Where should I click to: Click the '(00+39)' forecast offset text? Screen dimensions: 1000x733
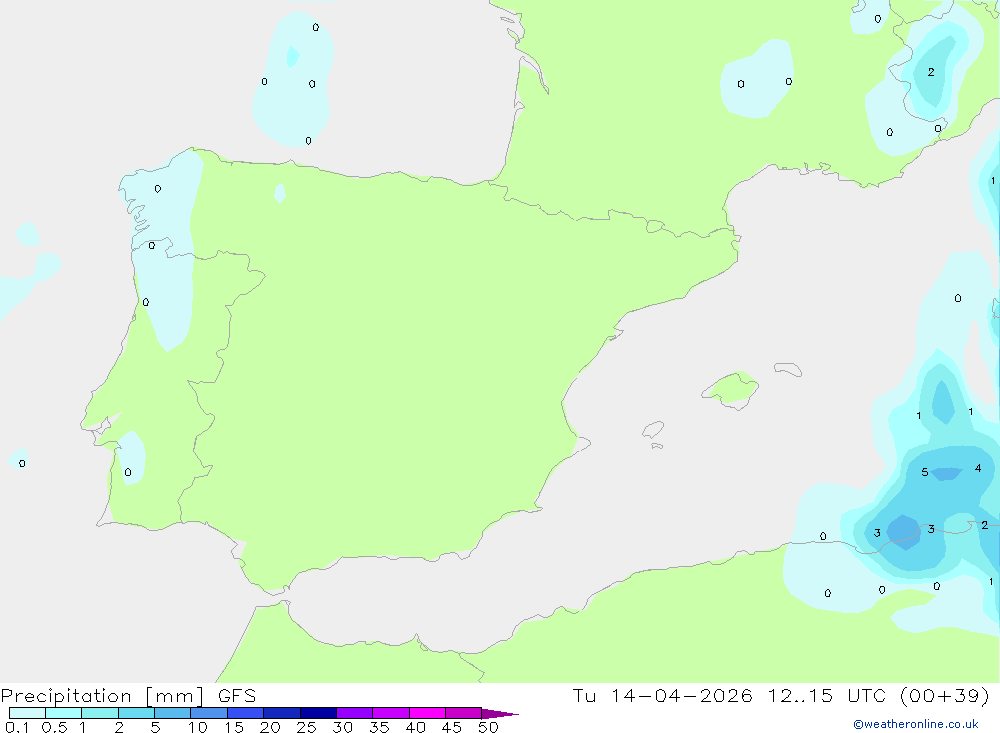tap(945, 695)
